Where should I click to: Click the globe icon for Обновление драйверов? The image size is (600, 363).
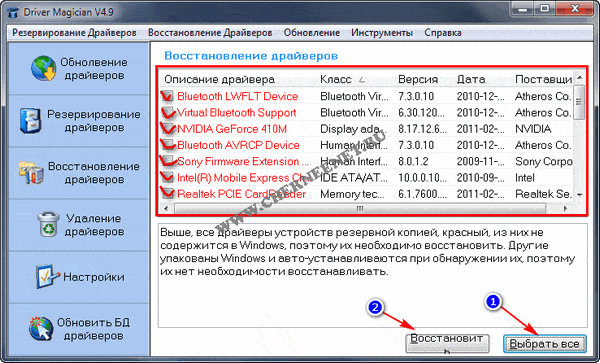click(x=43, y=68)
